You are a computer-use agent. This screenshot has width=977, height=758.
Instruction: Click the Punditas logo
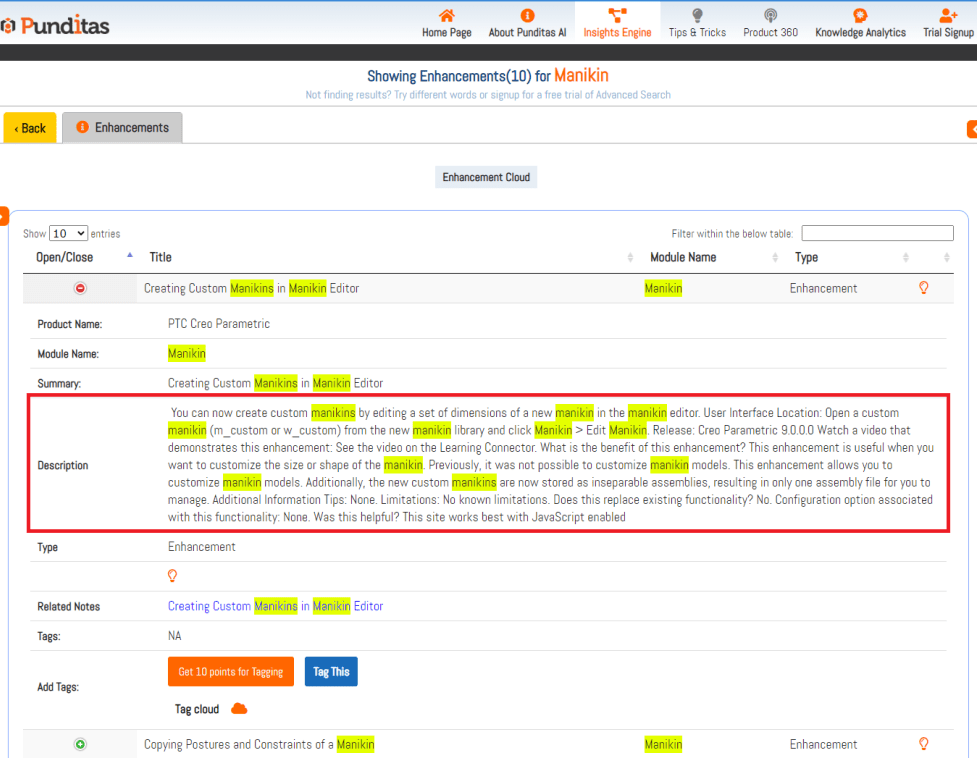coord(56,25)
